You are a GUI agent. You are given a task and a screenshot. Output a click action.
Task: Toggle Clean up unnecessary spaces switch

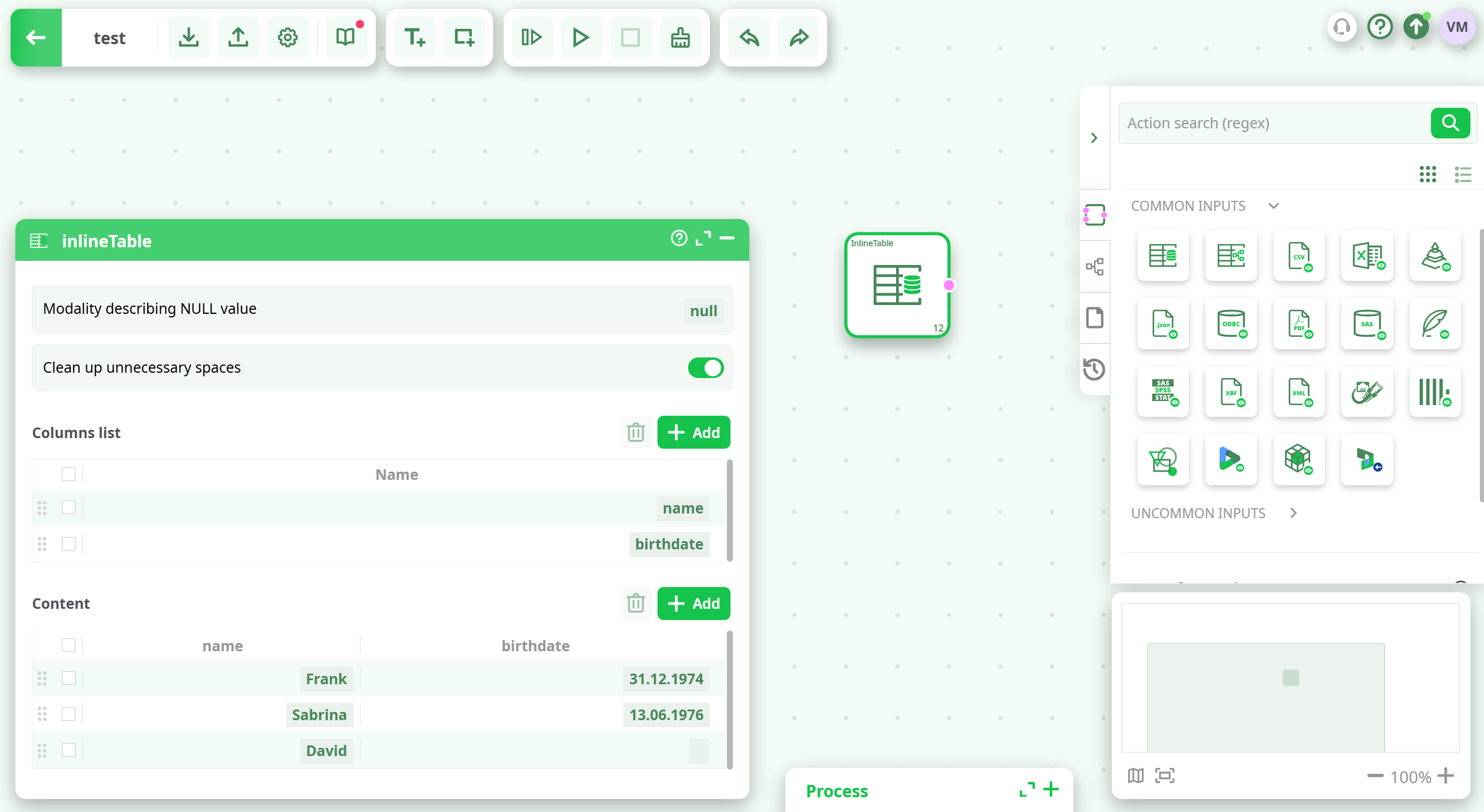point(705,368)
